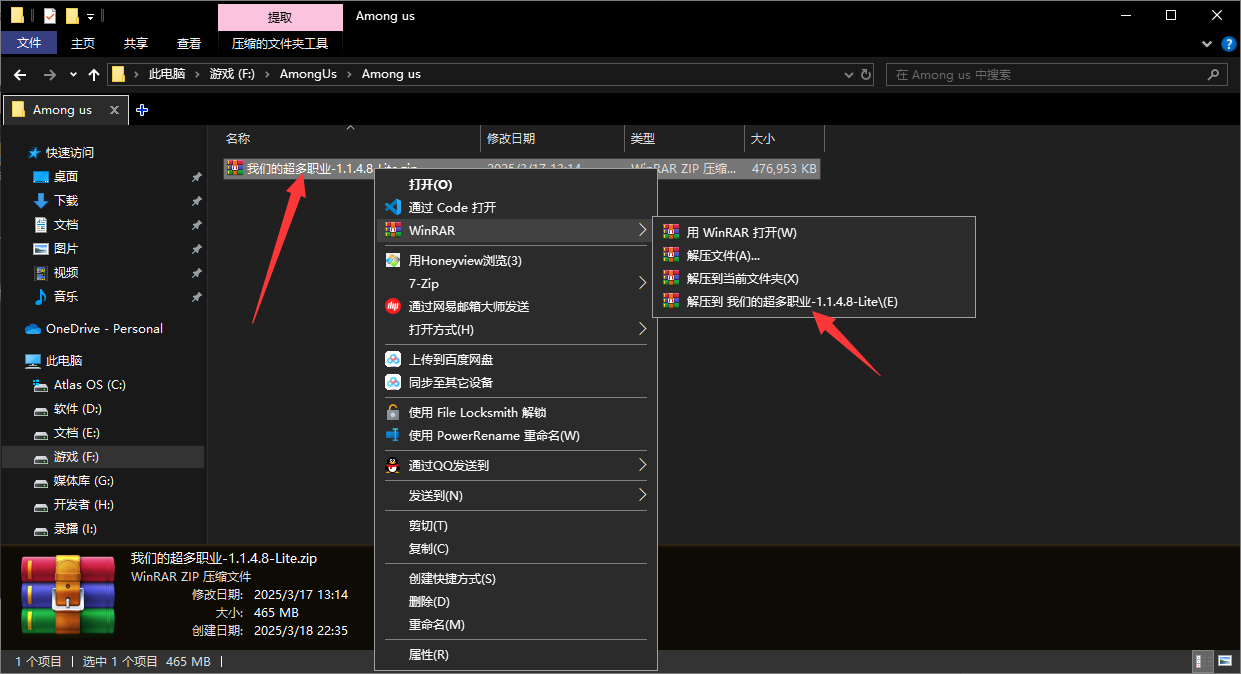Click 打开(O) in the context menu
1241x674 pixels.
click(x=430, y=184)
